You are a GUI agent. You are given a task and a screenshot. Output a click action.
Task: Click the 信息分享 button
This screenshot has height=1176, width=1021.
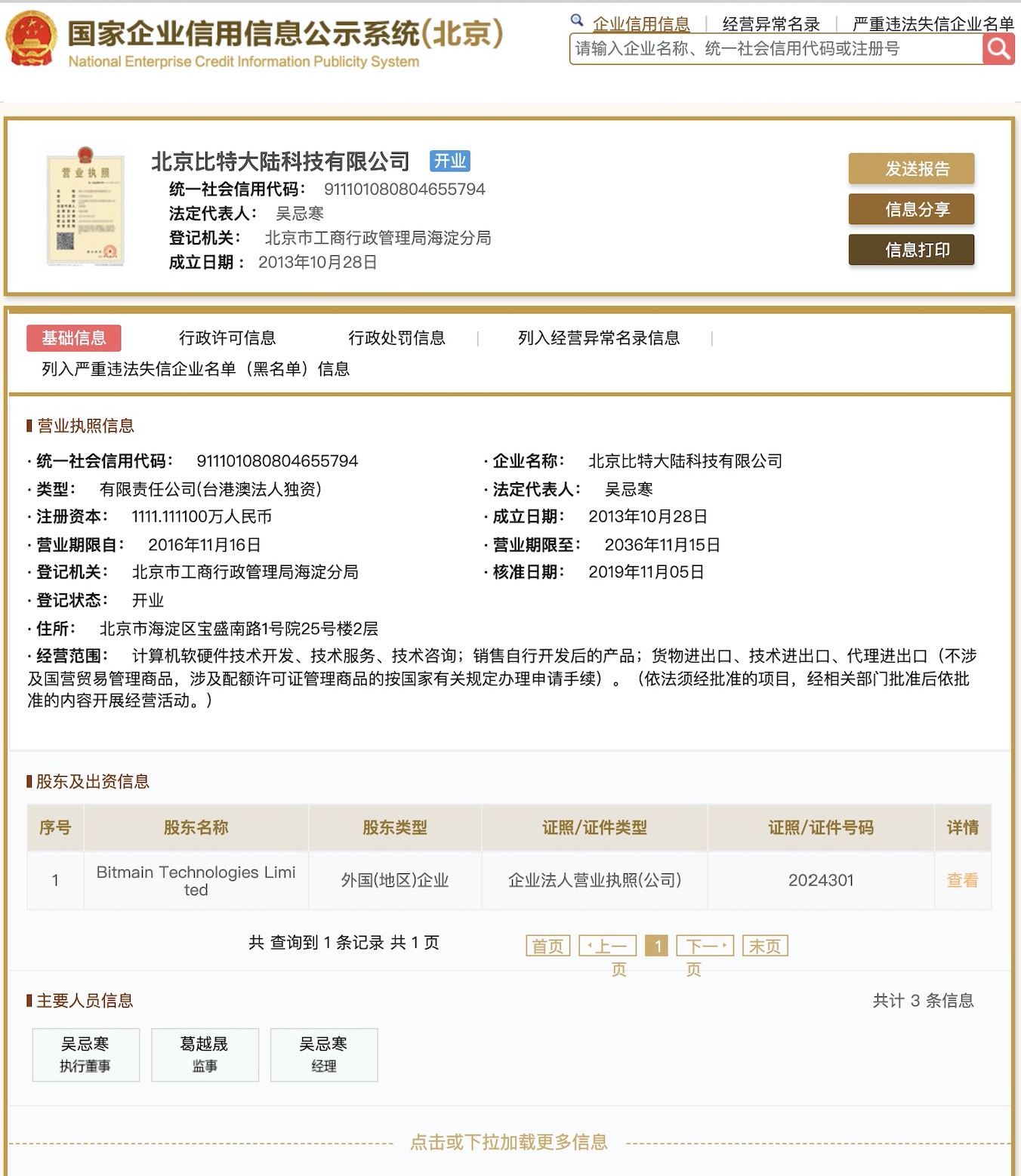pyautogui.click(x=911, y=210)
